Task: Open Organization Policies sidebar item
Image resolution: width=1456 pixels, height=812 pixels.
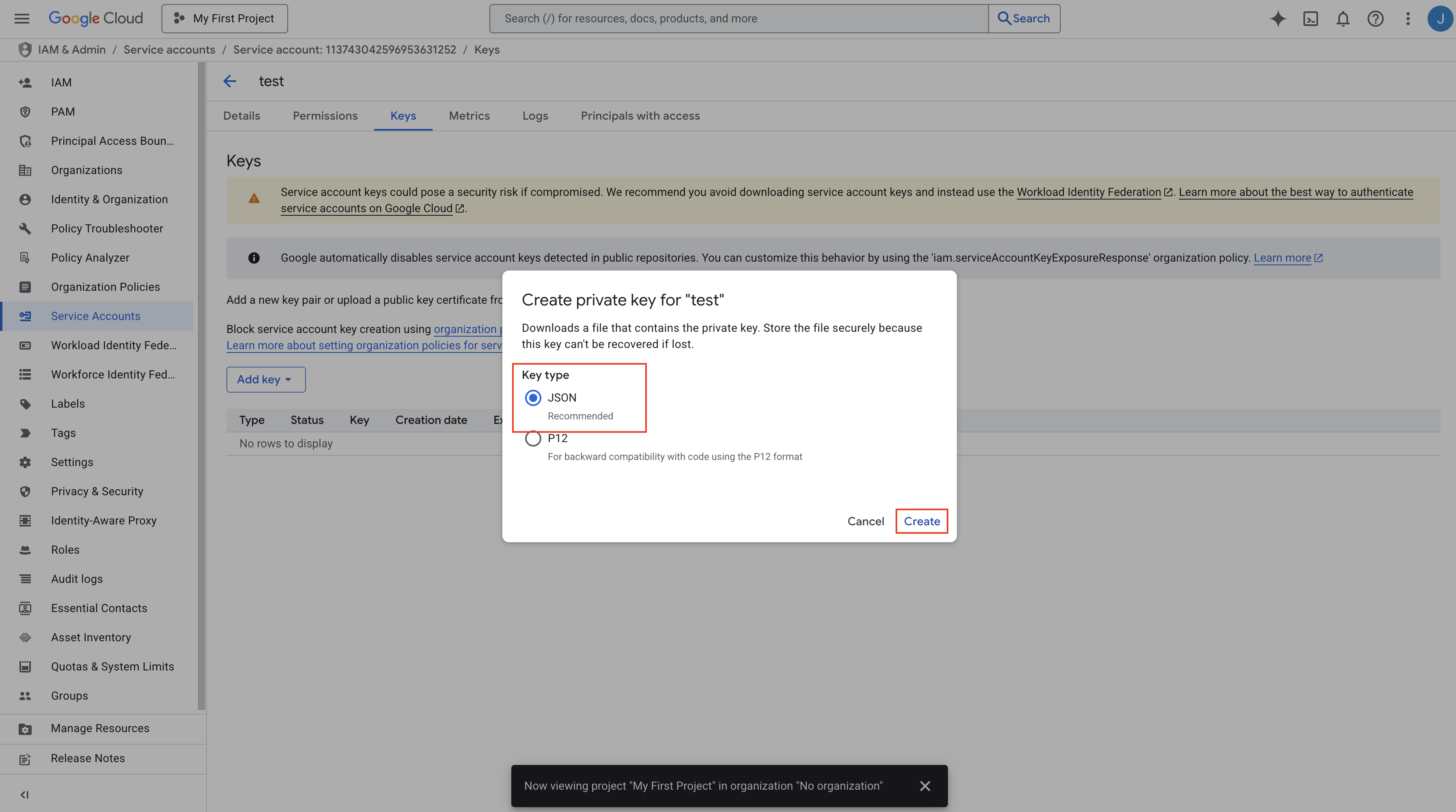Action: coord(97,287)
